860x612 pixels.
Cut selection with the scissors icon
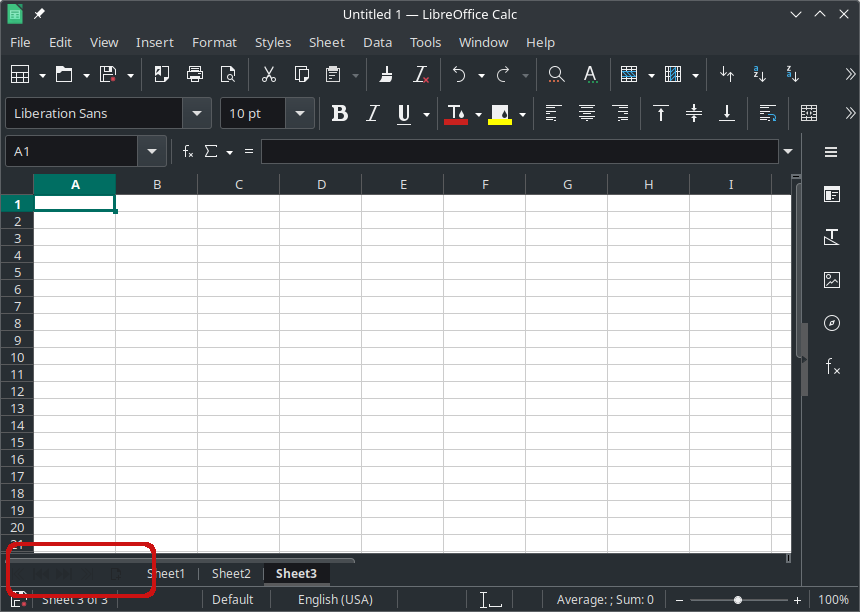tap(268, 74)
